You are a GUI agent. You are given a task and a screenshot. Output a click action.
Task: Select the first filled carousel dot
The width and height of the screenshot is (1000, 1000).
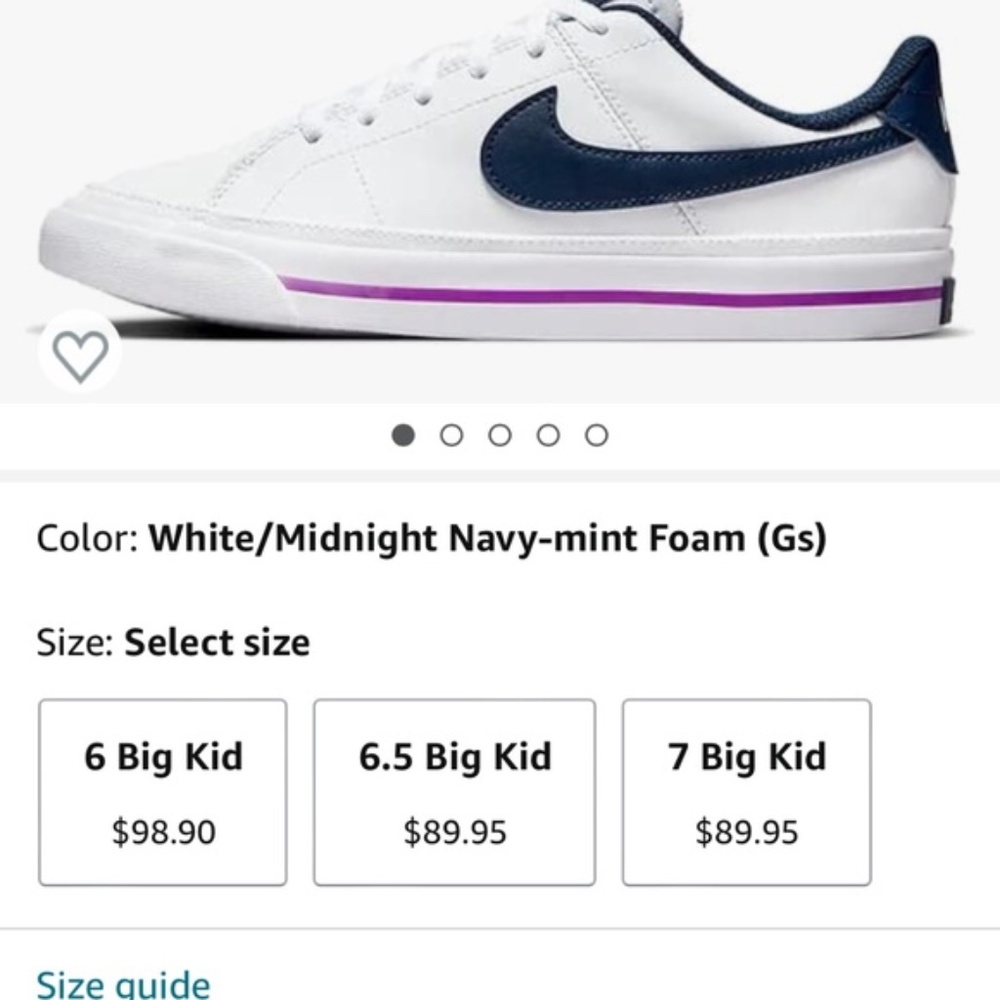404,434
